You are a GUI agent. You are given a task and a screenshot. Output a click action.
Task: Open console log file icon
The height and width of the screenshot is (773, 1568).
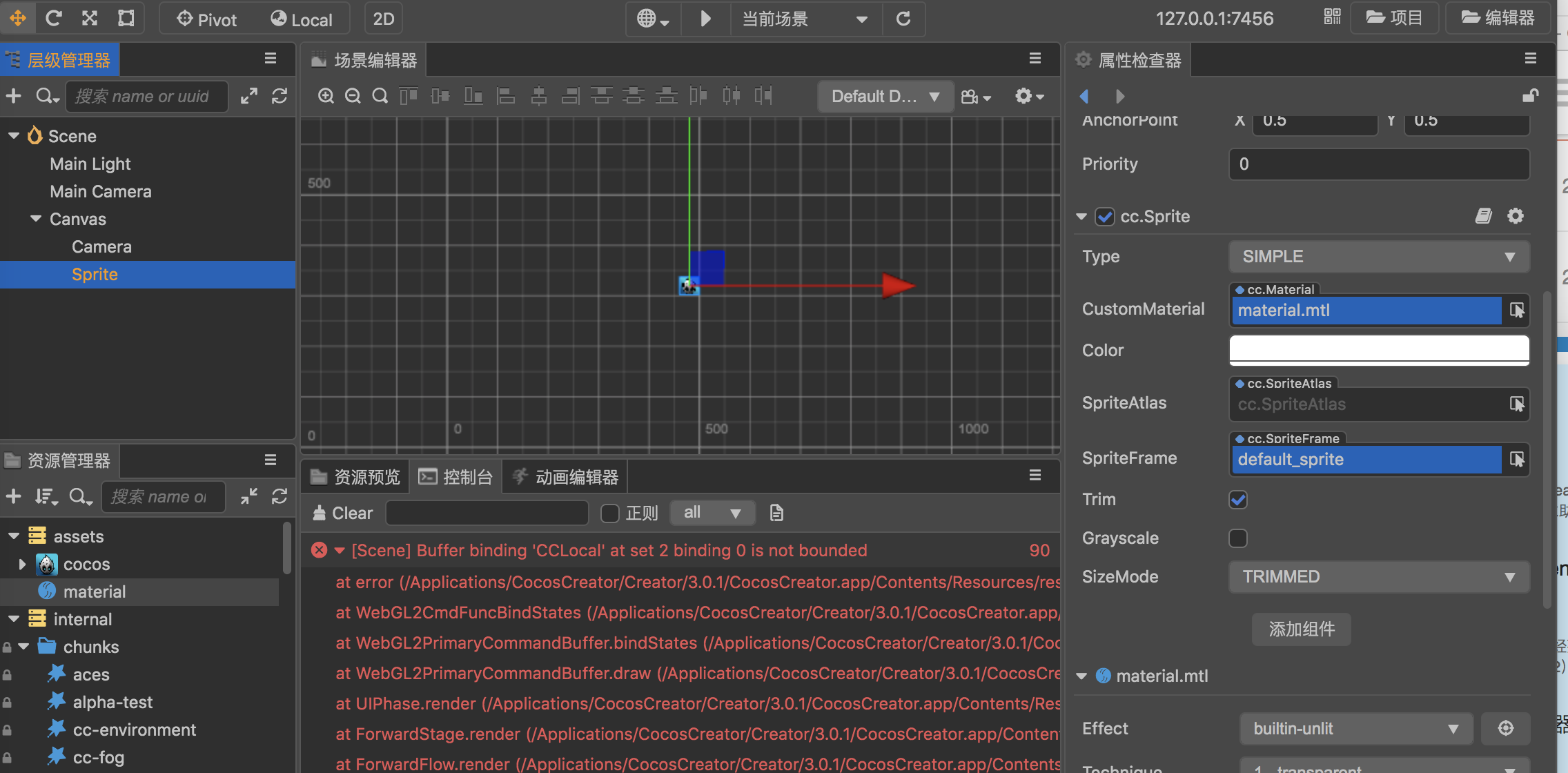tap(776, 513)
